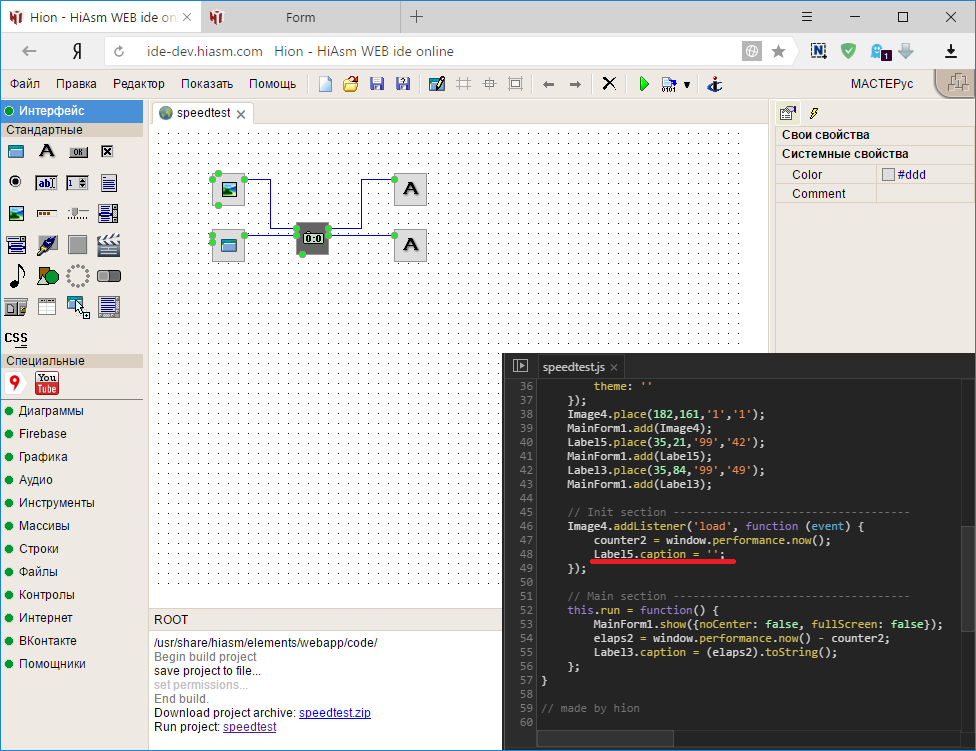Select the dotted circle loader element in the palette
The width and height of the screenshot is (976, 751).
coord(78,276)
